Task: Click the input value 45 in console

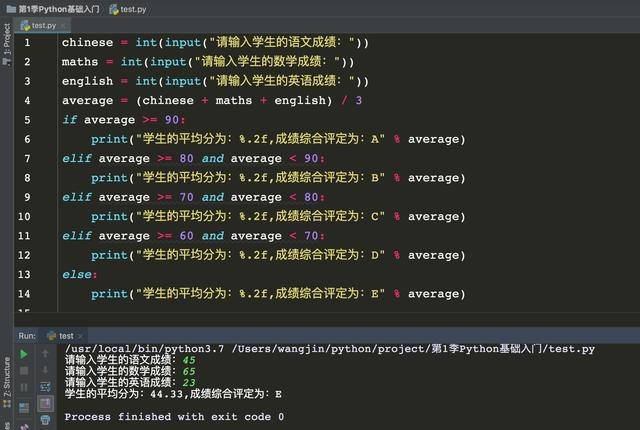Action: (x=189, y=360)
